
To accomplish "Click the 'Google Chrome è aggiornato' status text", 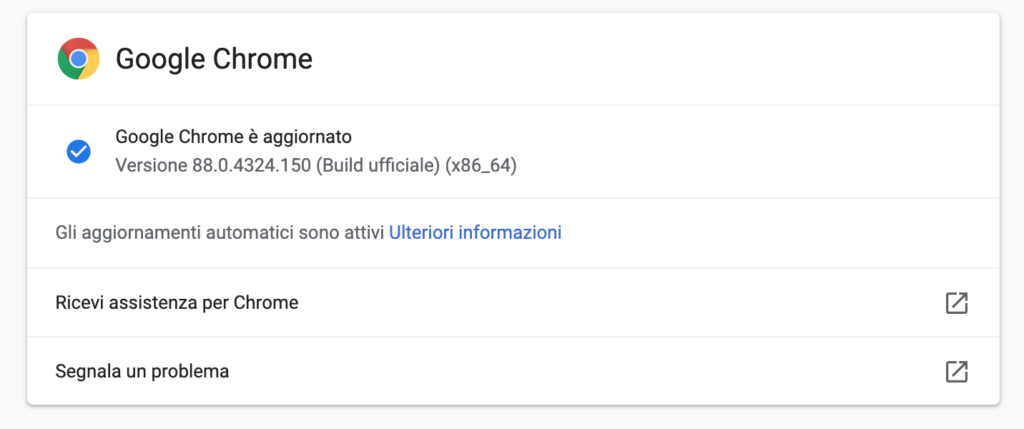I will [x=234, y=136].
